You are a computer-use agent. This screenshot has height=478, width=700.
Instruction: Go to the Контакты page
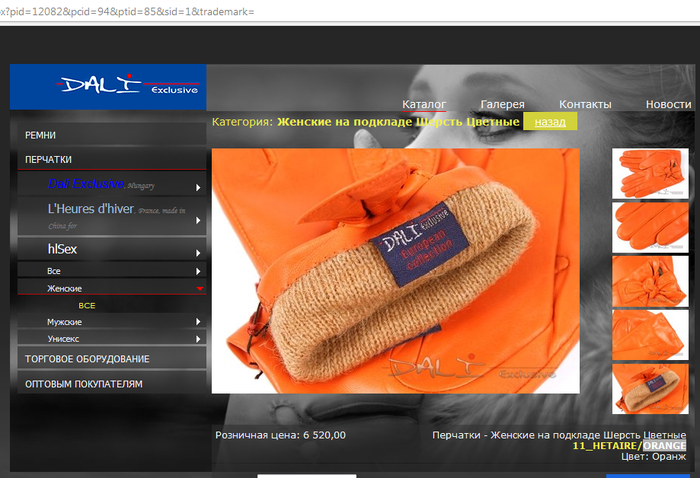[x=585, y=104]
